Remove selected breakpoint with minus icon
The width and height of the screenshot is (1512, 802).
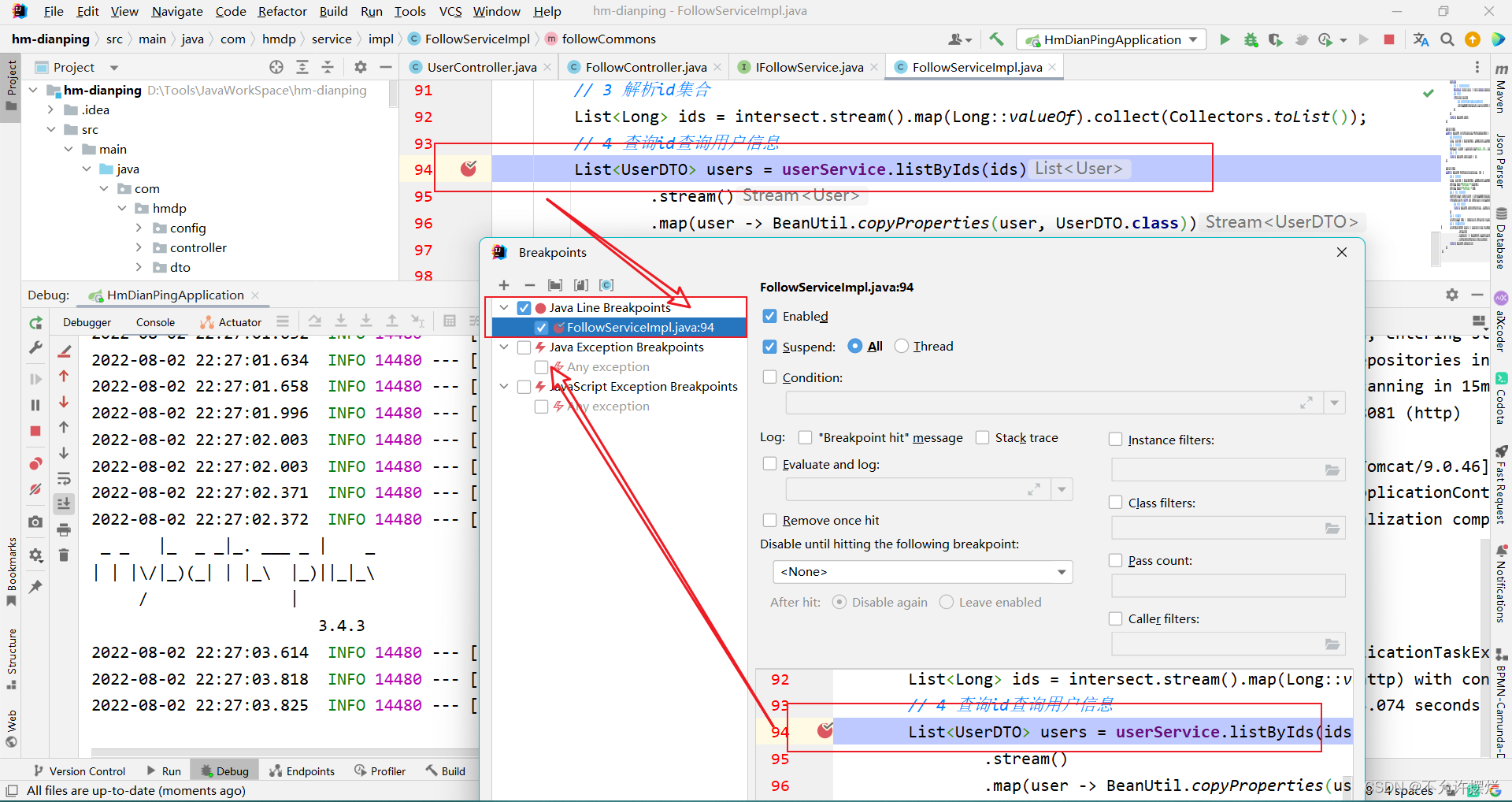point(530,285)
